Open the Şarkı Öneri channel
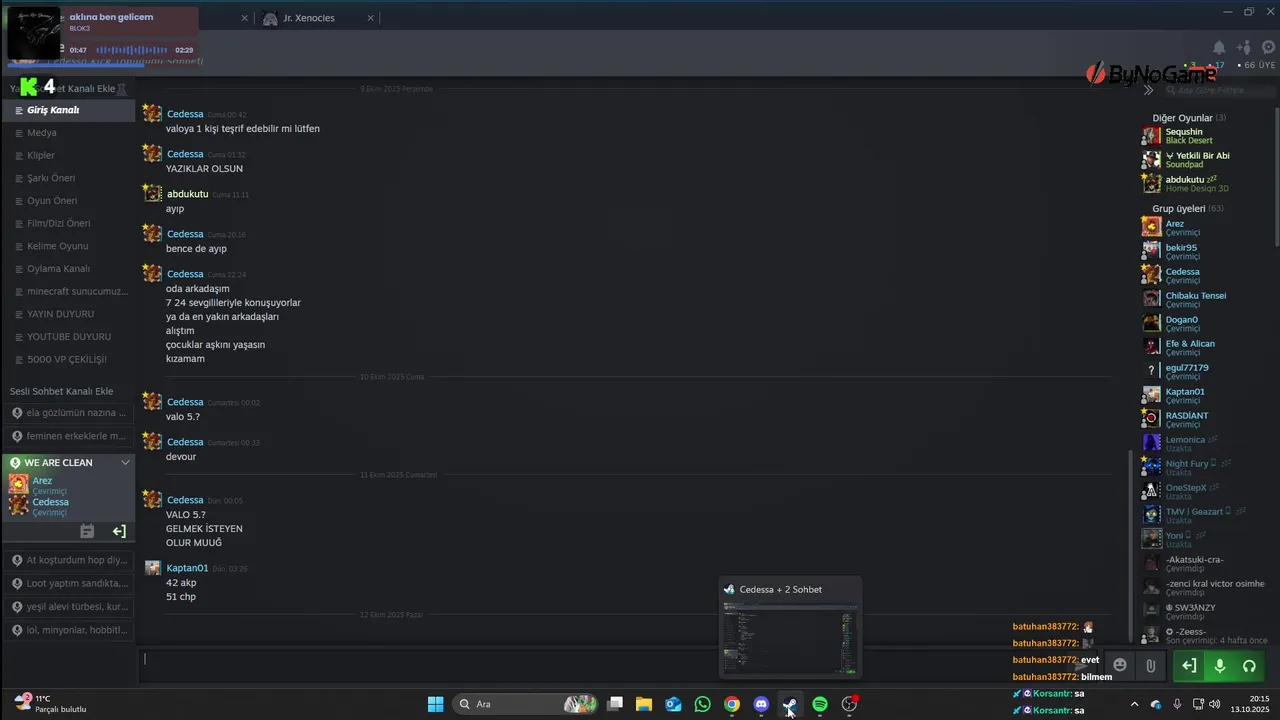Screen dimensions: 1280x720 point(68,178)
